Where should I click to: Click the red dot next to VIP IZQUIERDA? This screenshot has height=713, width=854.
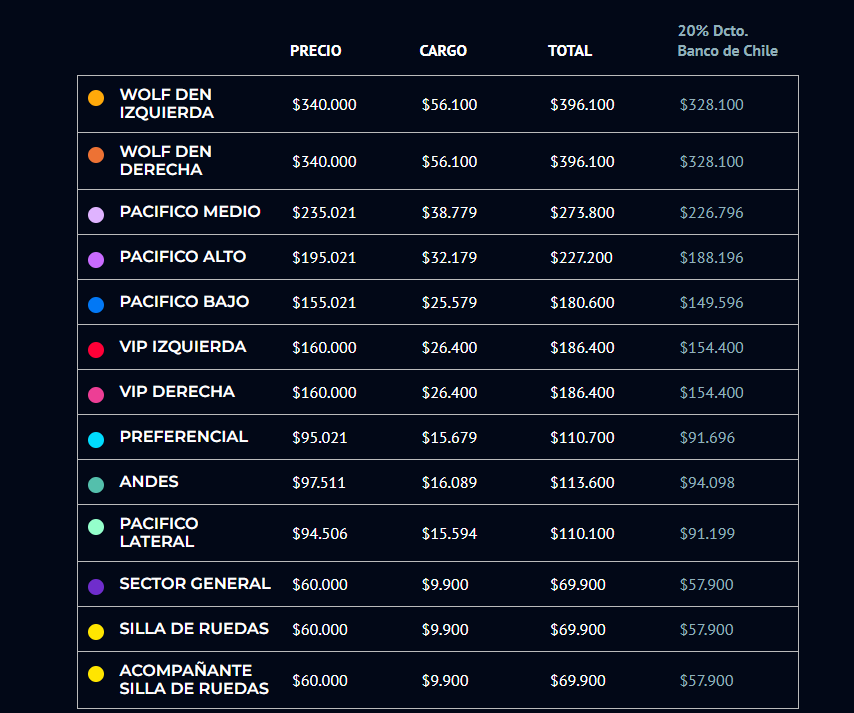[x=96, y=350]
